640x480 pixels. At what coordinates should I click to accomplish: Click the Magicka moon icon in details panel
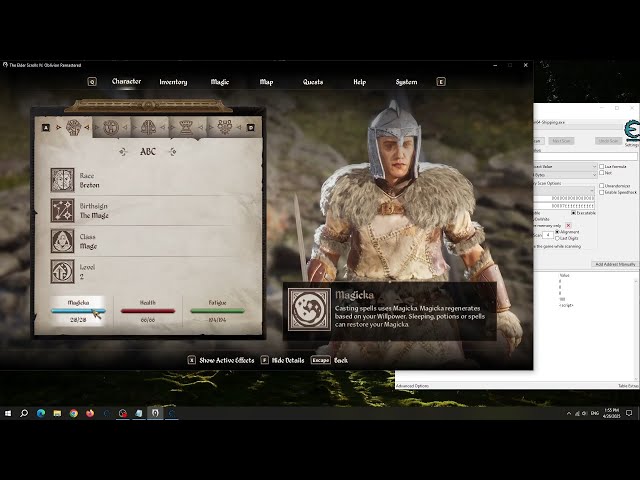click(309, 309)
